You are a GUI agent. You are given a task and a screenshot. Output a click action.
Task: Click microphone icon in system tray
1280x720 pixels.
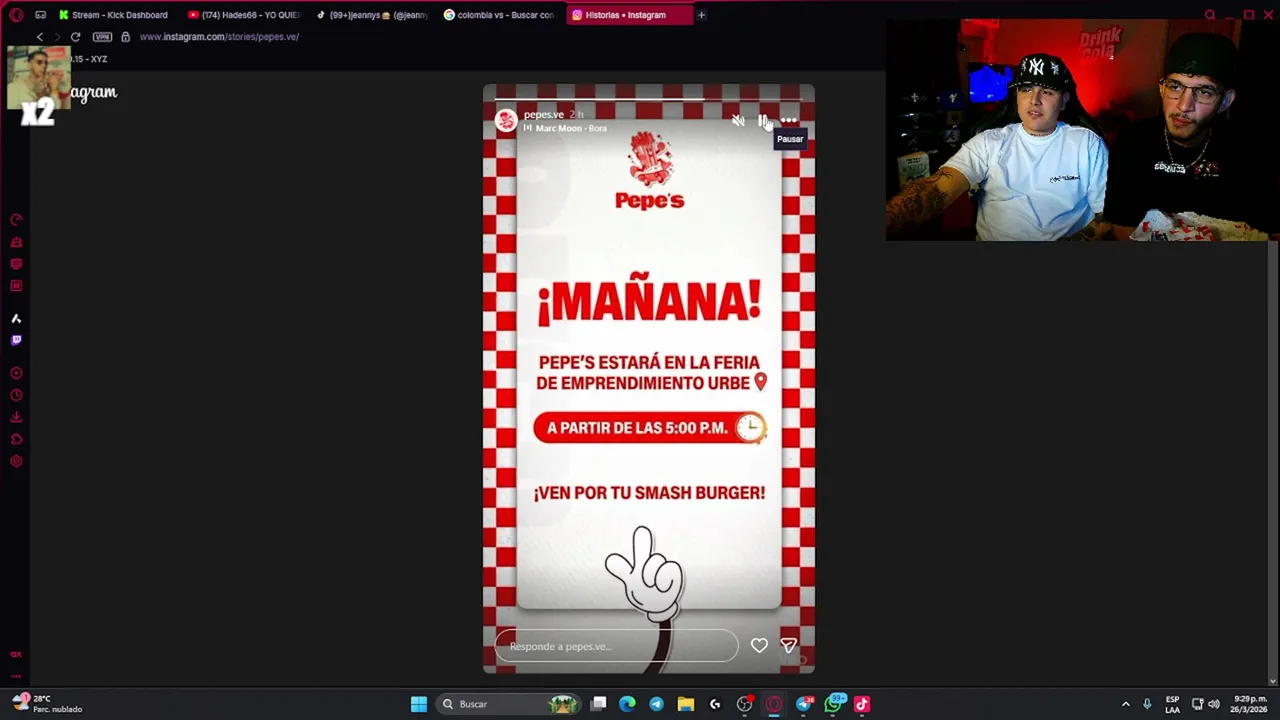(1147, 704)
